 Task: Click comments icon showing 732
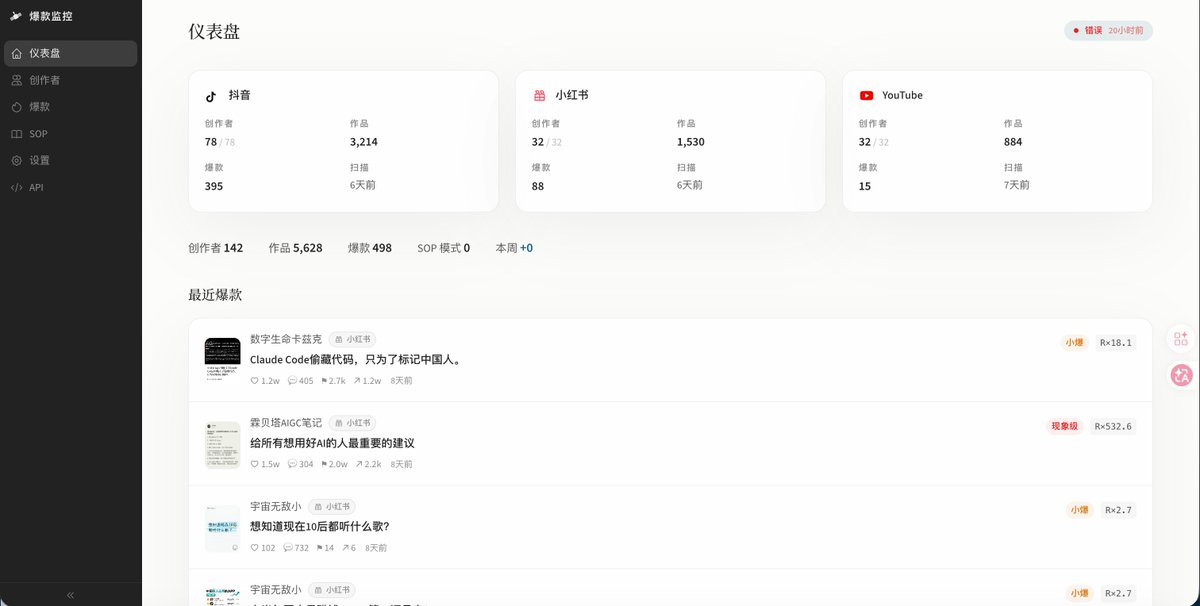point(288,548)
